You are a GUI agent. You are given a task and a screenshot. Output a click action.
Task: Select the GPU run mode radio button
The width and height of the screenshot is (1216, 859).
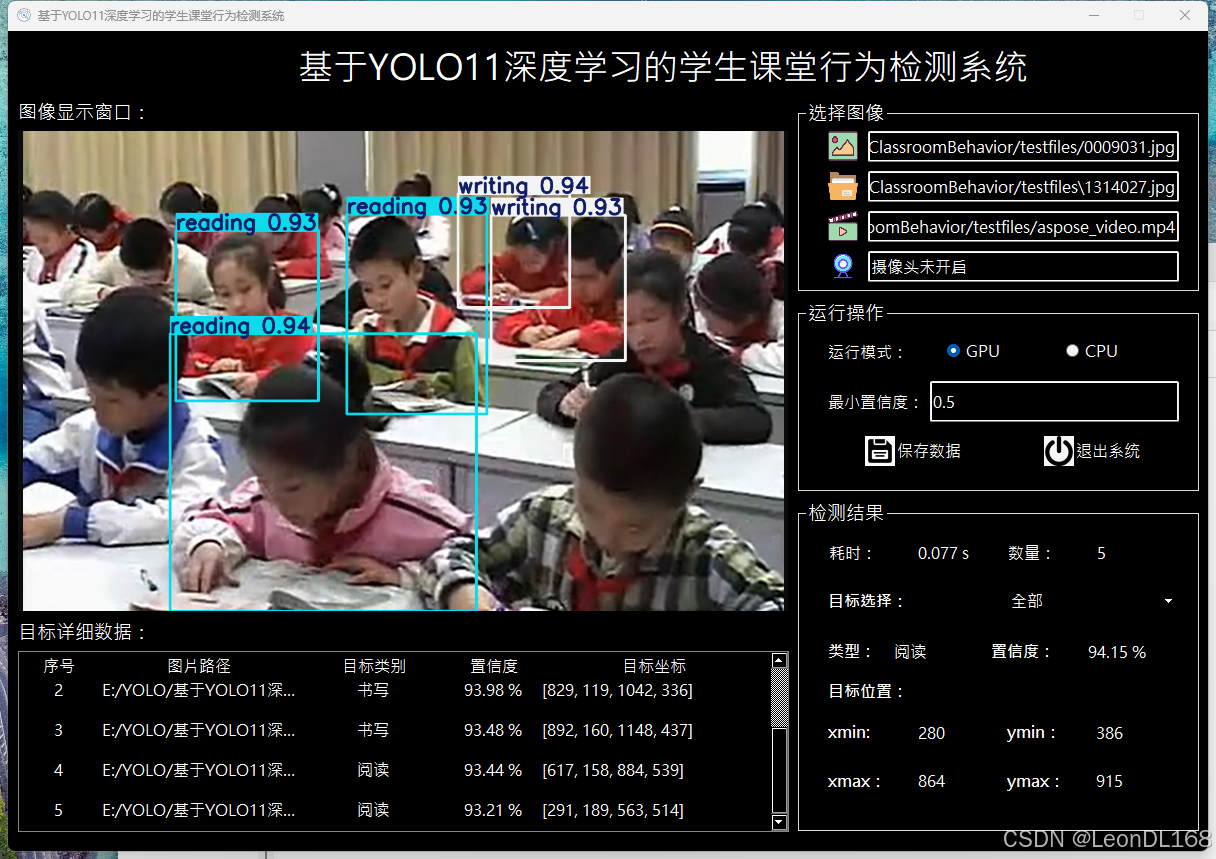(x=953, y=350)
